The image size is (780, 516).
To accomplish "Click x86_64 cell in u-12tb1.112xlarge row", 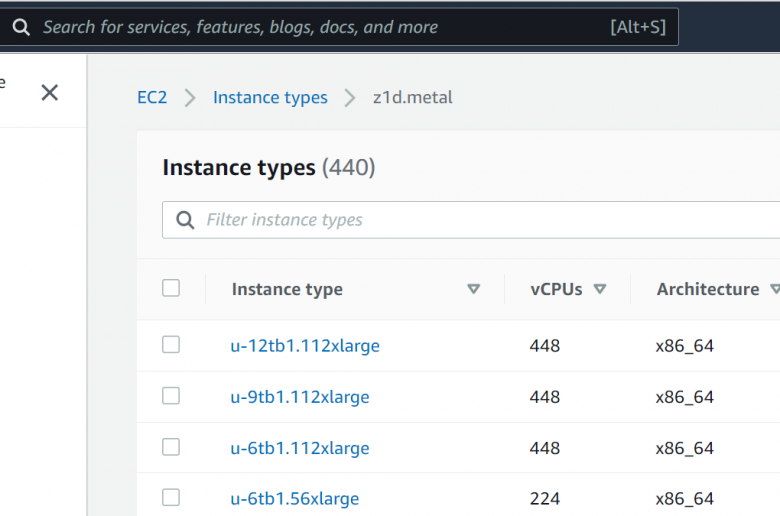I will (x=684, y=346).
